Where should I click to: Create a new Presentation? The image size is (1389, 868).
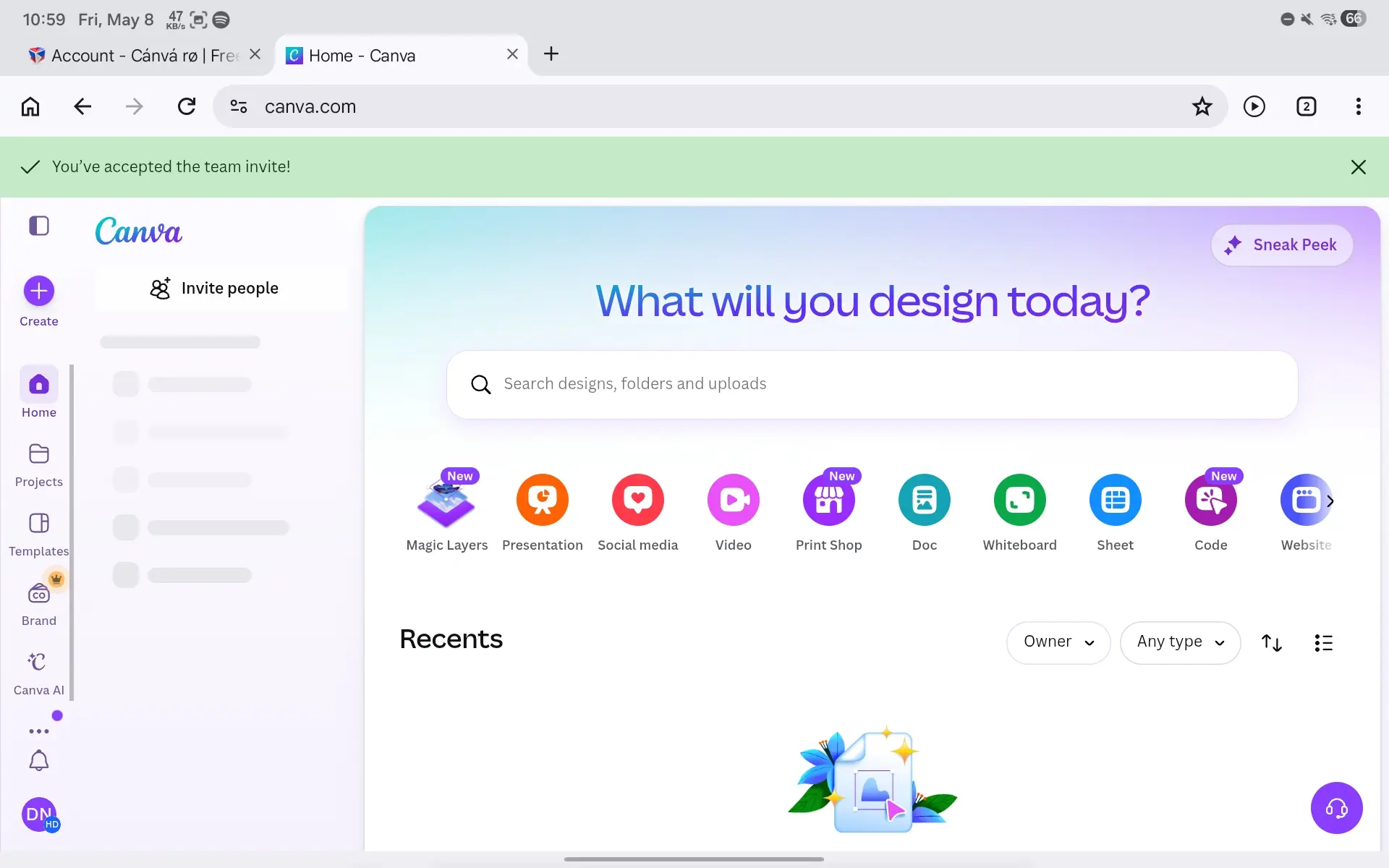pyautogui.click(x=543, y=512)
